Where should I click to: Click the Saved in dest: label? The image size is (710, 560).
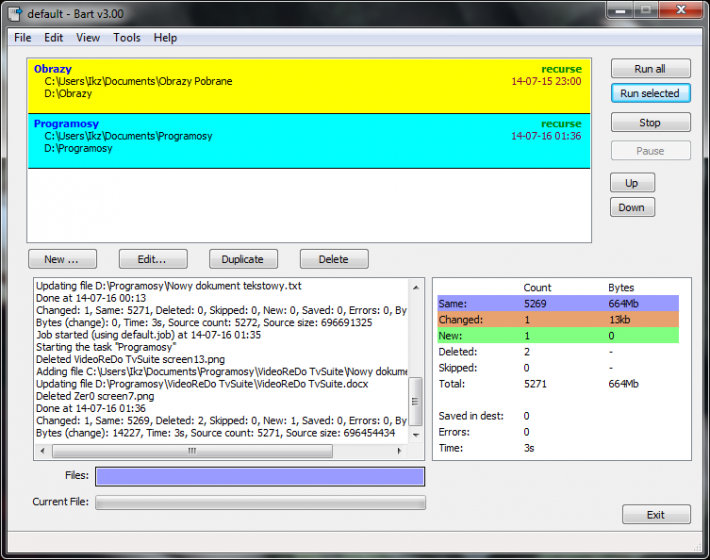tap(471, 416)
